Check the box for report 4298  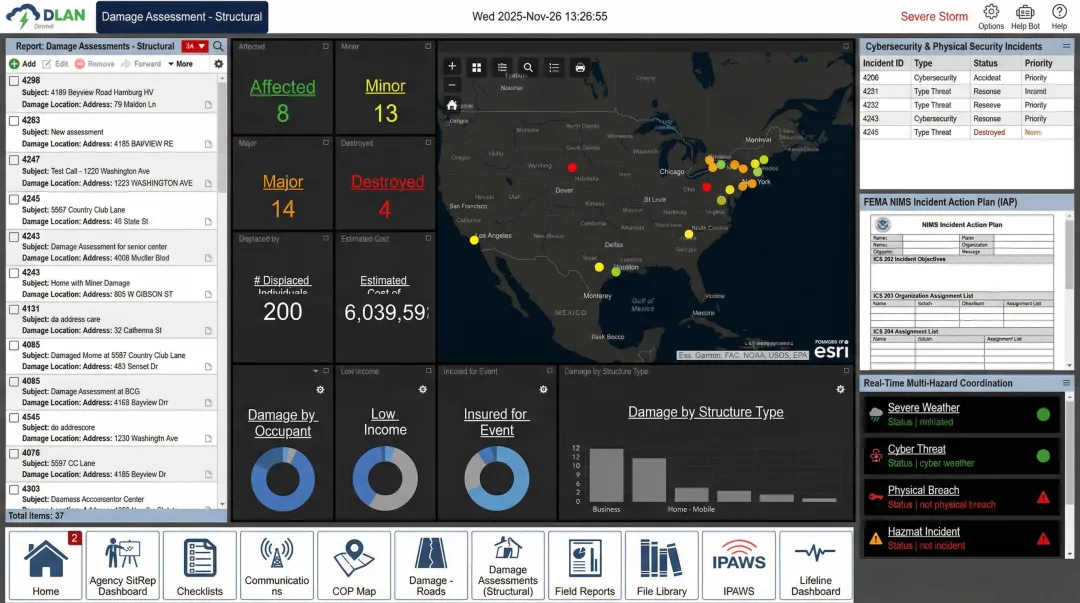coord(14,80)
